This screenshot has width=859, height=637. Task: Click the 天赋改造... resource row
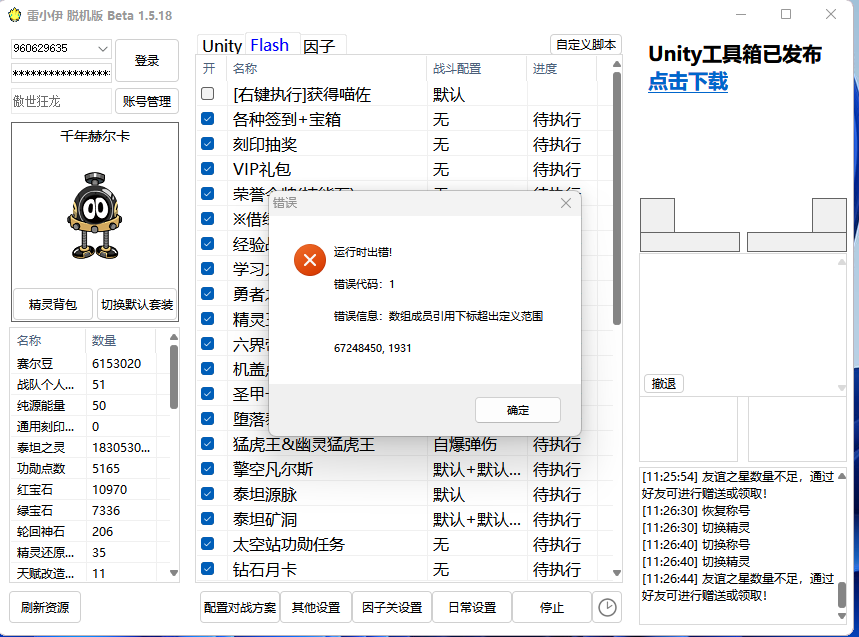pos(90,573)
